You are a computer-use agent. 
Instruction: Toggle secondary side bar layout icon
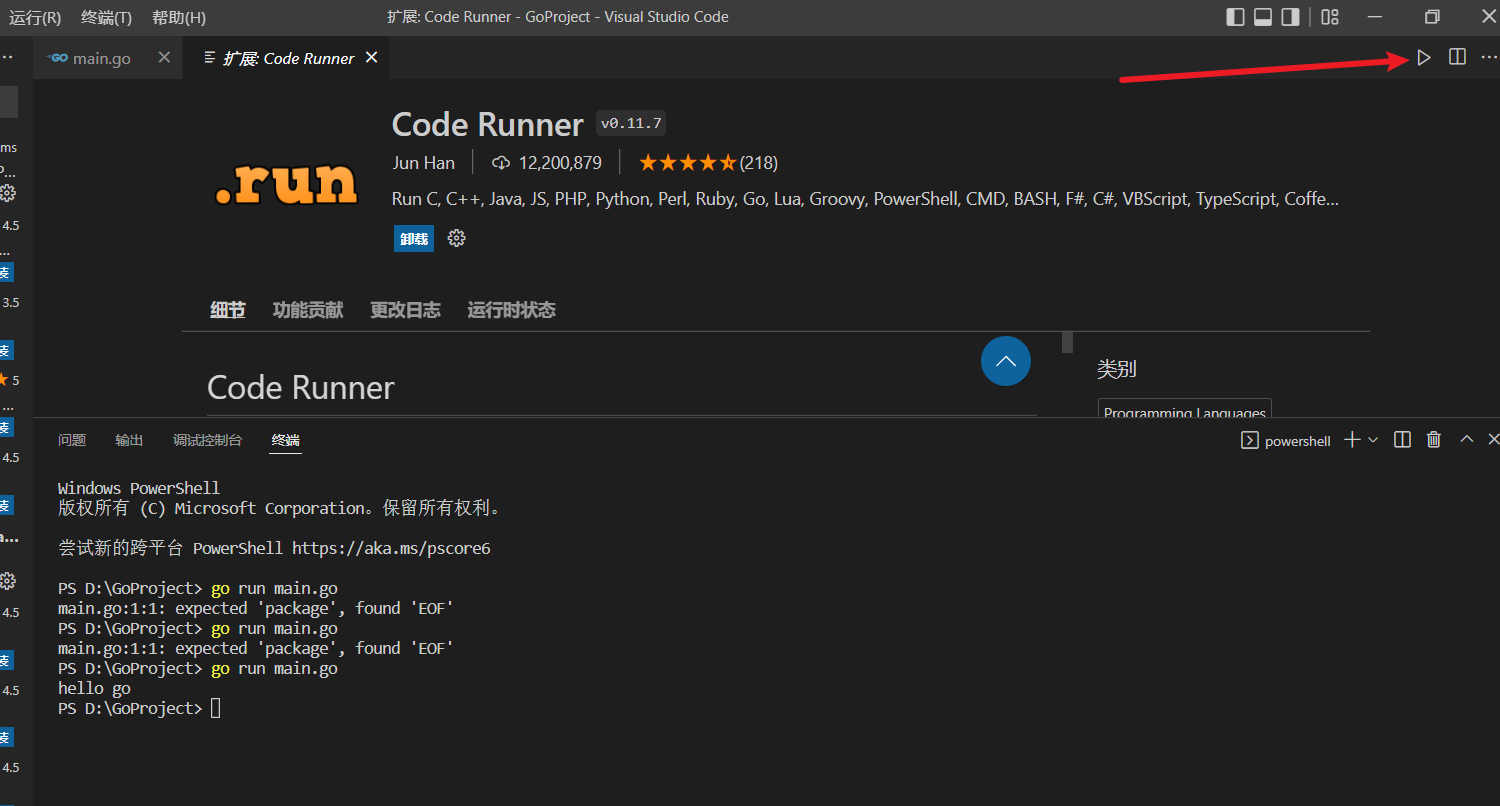click(x=1291, y=17)
